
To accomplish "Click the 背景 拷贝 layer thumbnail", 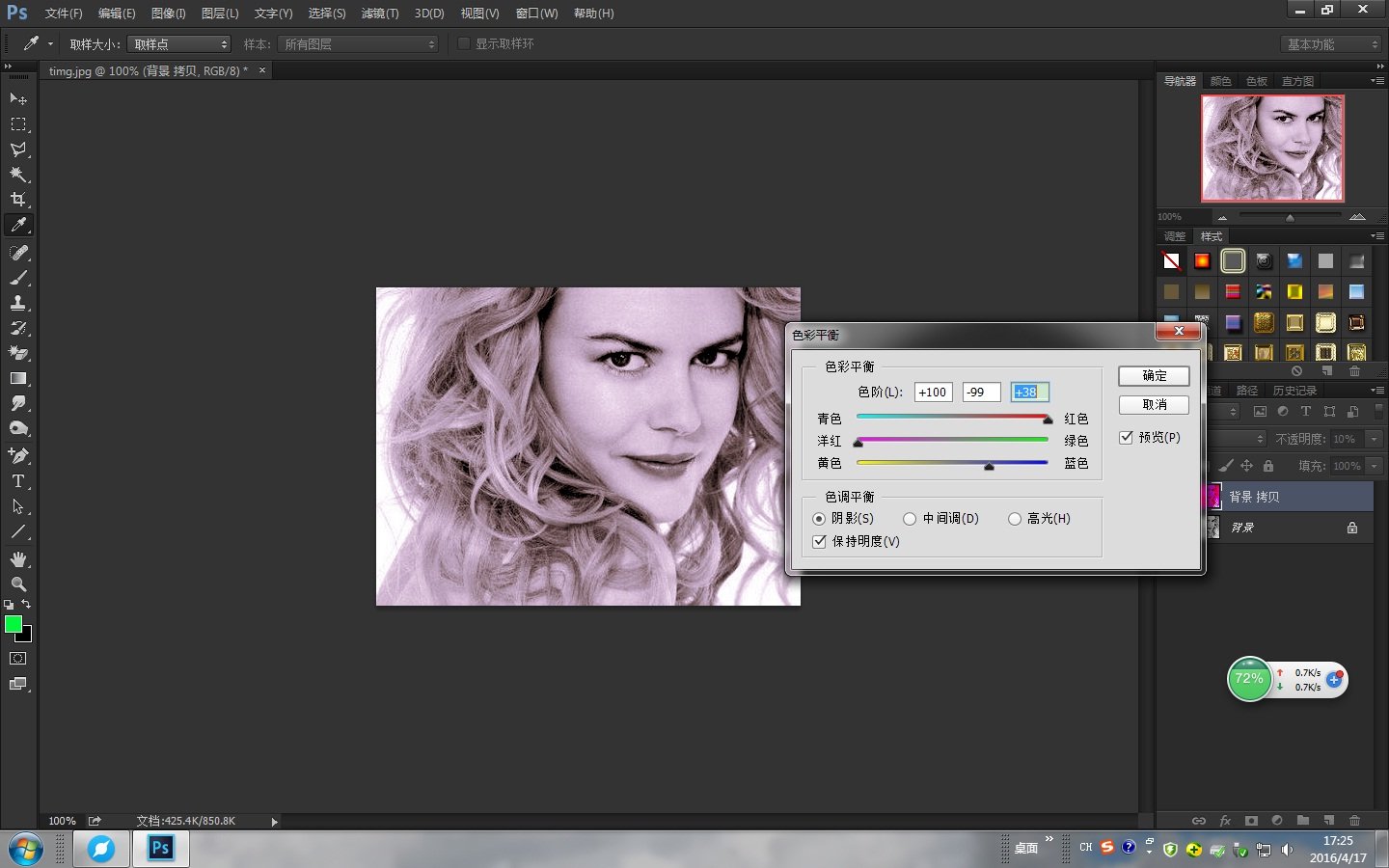I will click(1212, 496).
